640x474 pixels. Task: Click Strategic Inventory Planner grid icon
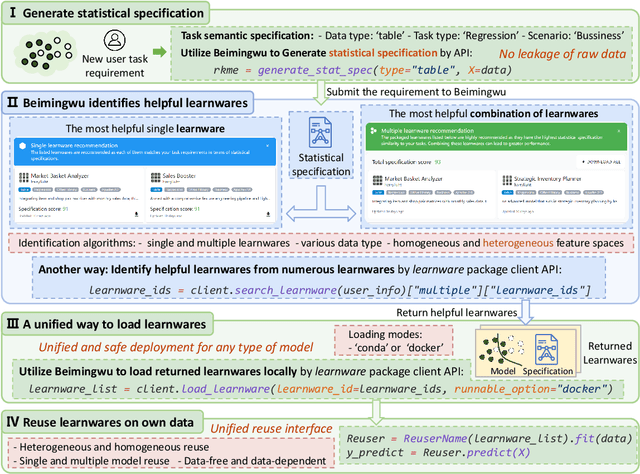(507, 180)
